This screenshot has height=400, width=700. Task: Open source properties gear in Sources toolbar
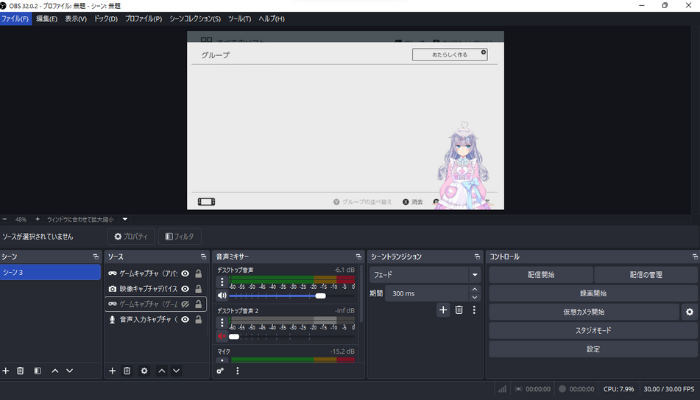pos(144,371)
